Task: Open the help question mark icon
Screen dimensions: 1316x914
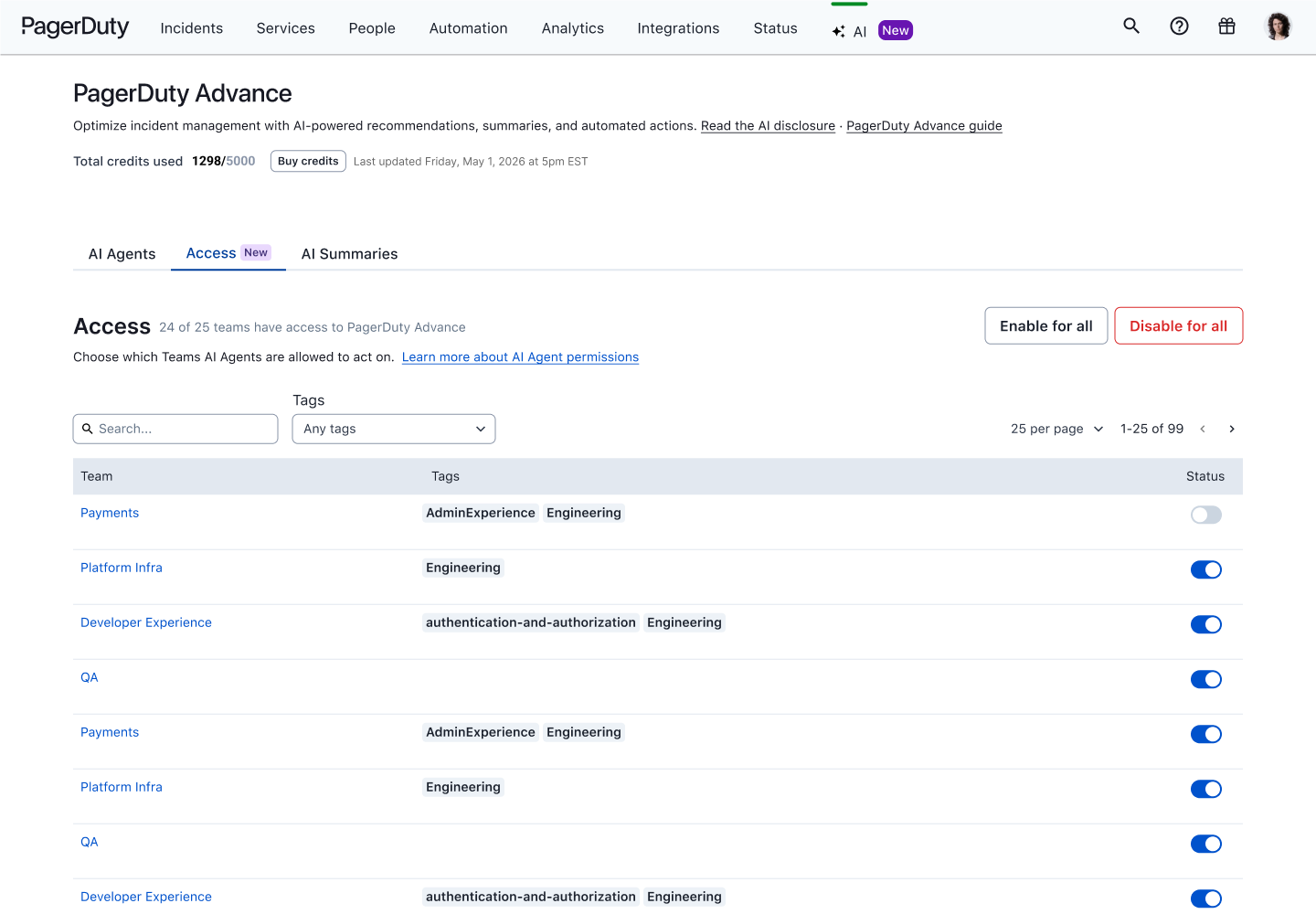Action: 1179,26
